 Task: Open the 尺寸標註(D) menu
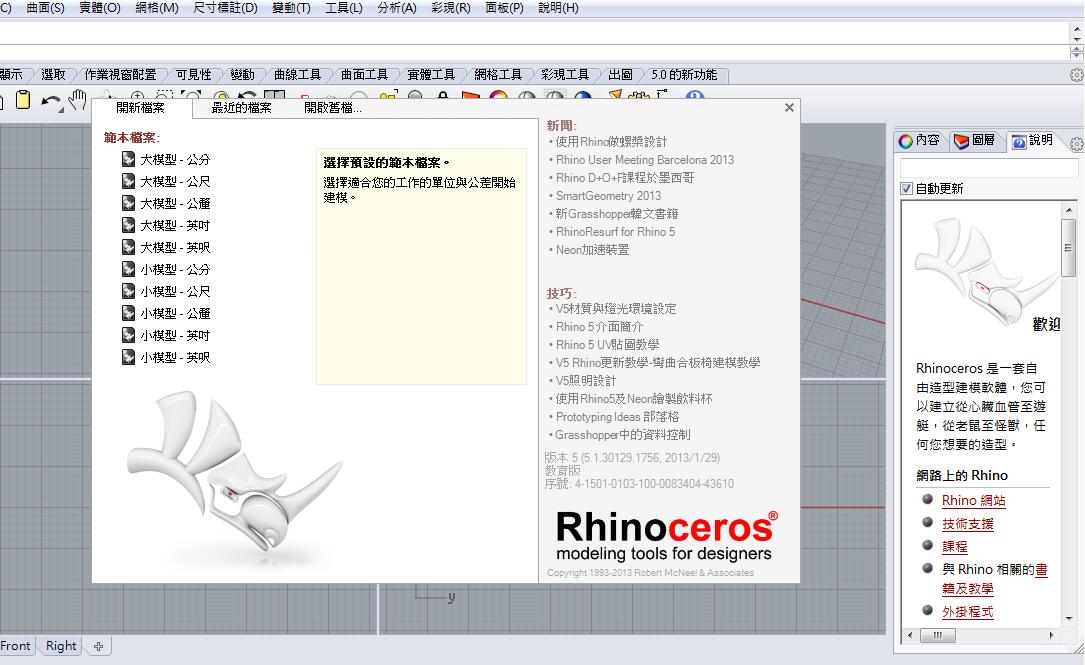[225, 8]
